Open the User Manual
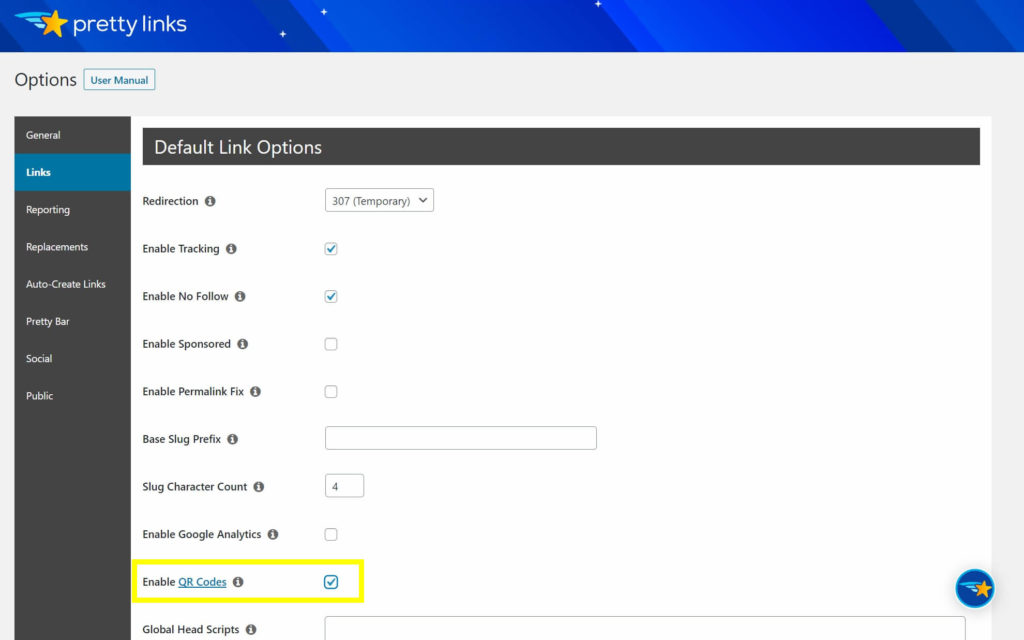This screenshot has width=1024, height=640. (118, 79)
